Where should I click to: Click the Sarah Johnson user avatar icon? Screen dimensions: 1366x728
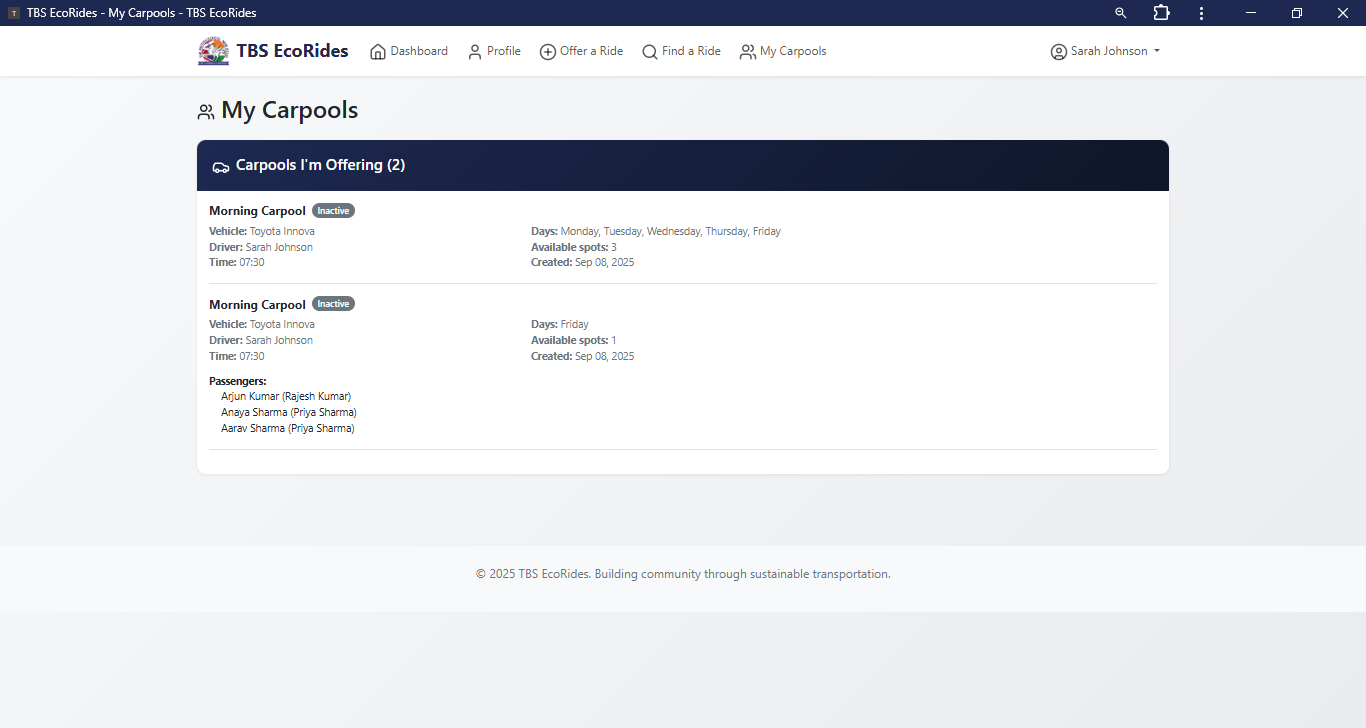(x=1058, y=52)
